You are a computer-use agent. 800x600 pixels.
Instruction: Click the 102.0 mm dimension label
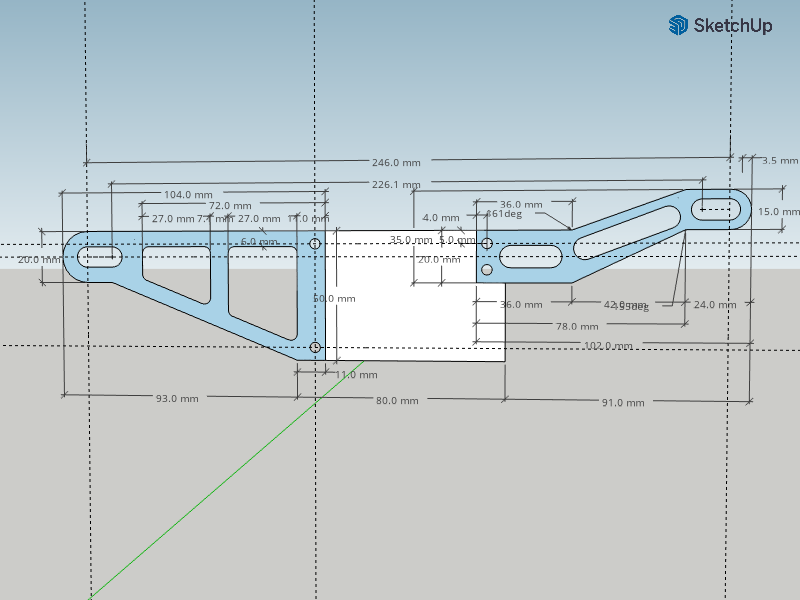coord(608,346)
